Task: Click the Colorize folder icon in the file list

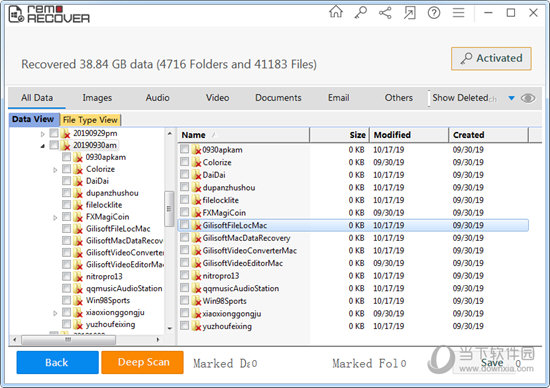Action: tap(196, 162)
